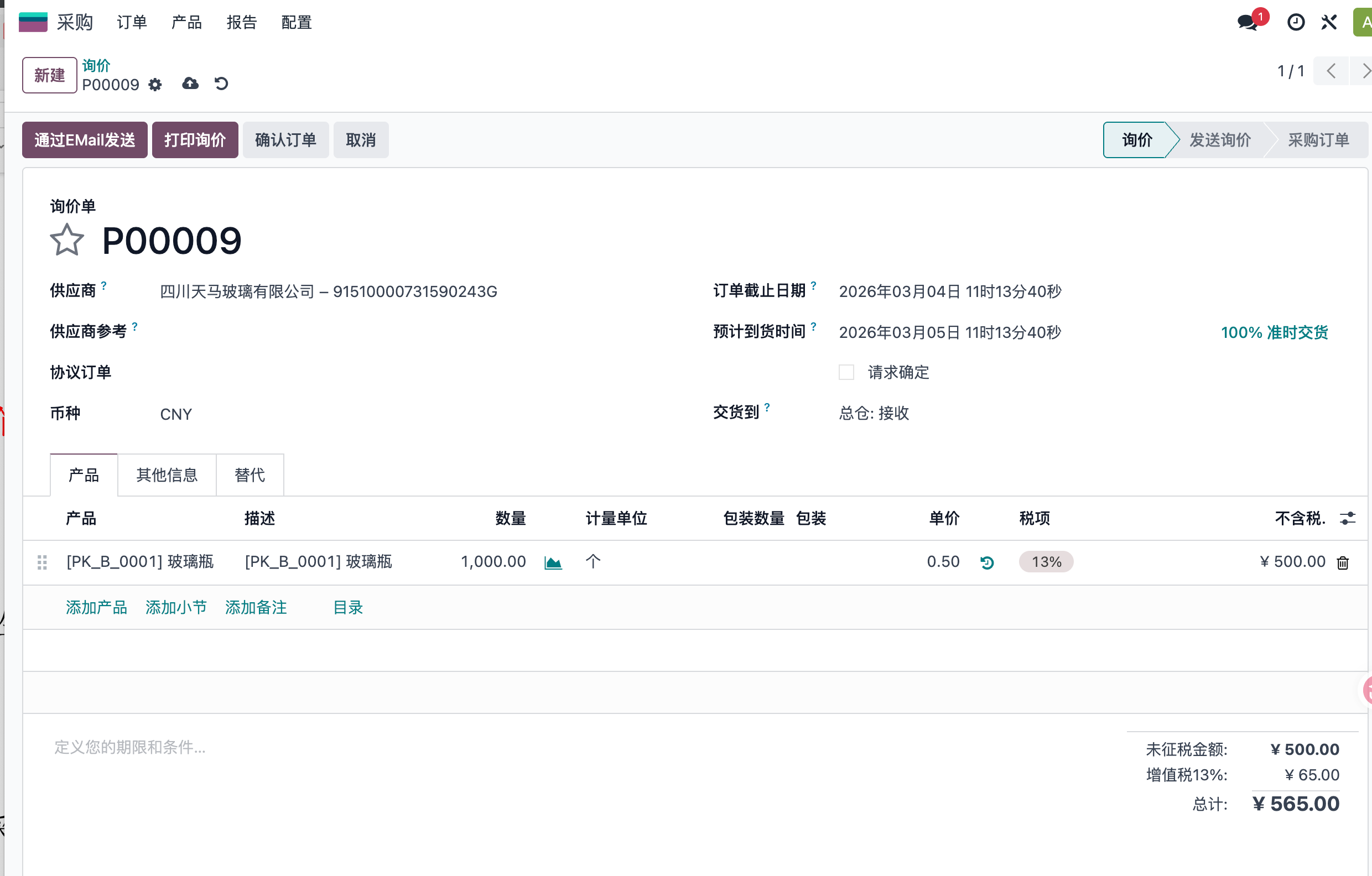Click the price history icon beside 0.50

coord(987,563)
